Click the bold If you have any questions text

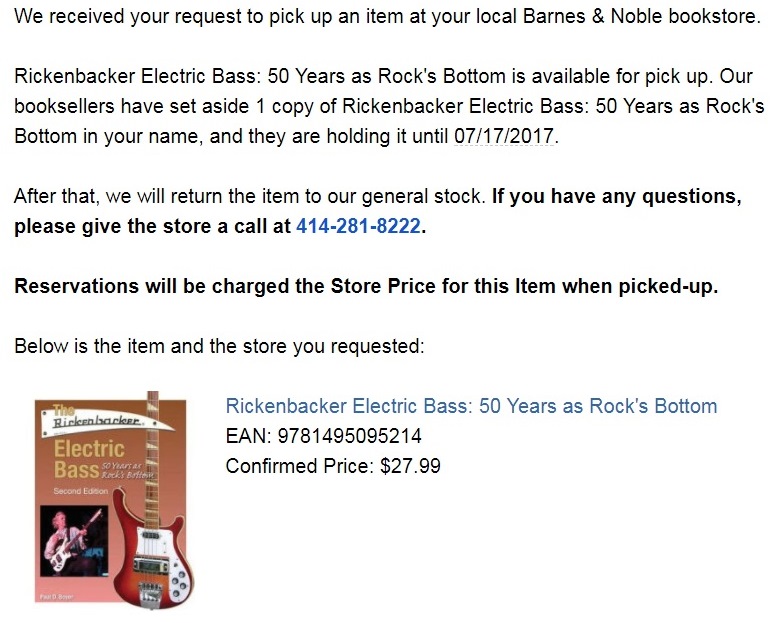(617, 196)
